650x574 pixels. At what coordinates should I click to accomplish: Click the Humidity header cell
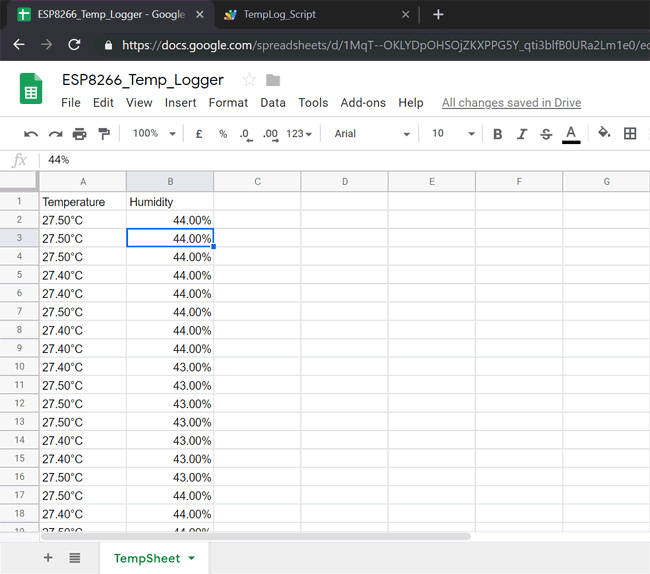pos(170,201)
